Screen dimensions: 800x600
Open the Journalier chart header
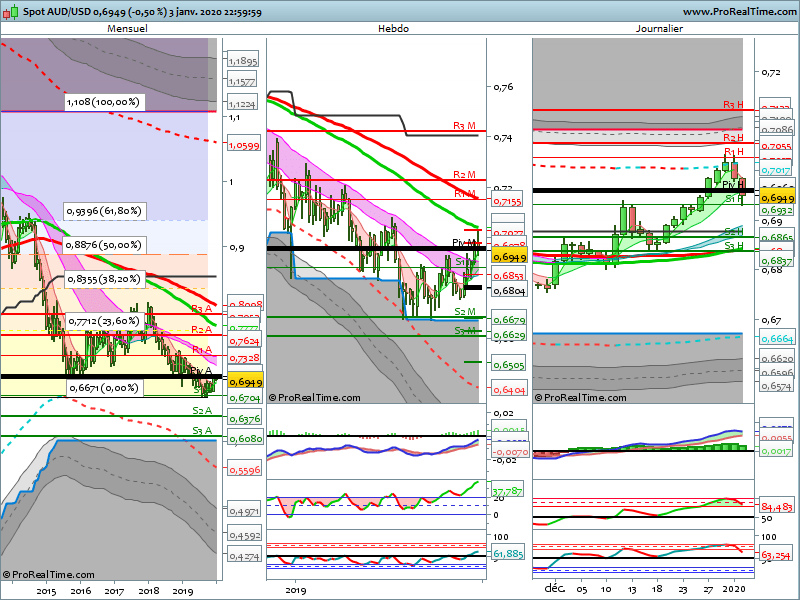(659, 29)
